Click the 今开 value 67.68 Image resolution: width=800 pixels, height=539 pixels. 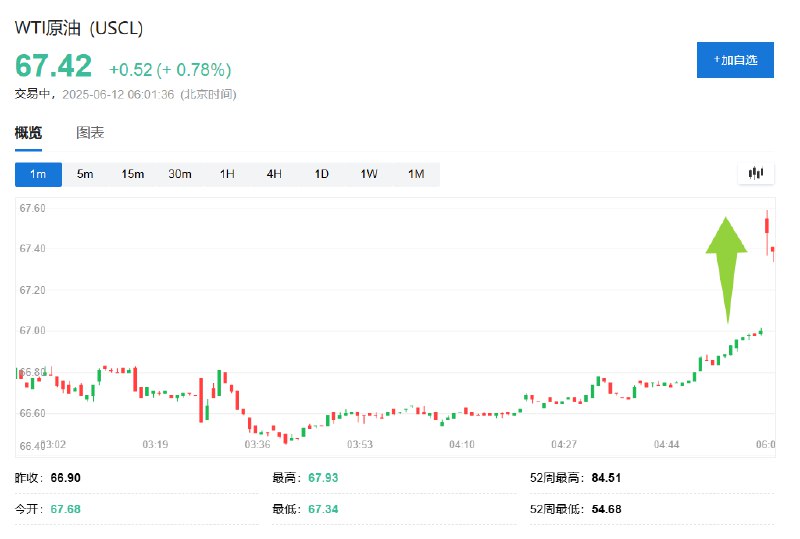click(x=65, y=509)
